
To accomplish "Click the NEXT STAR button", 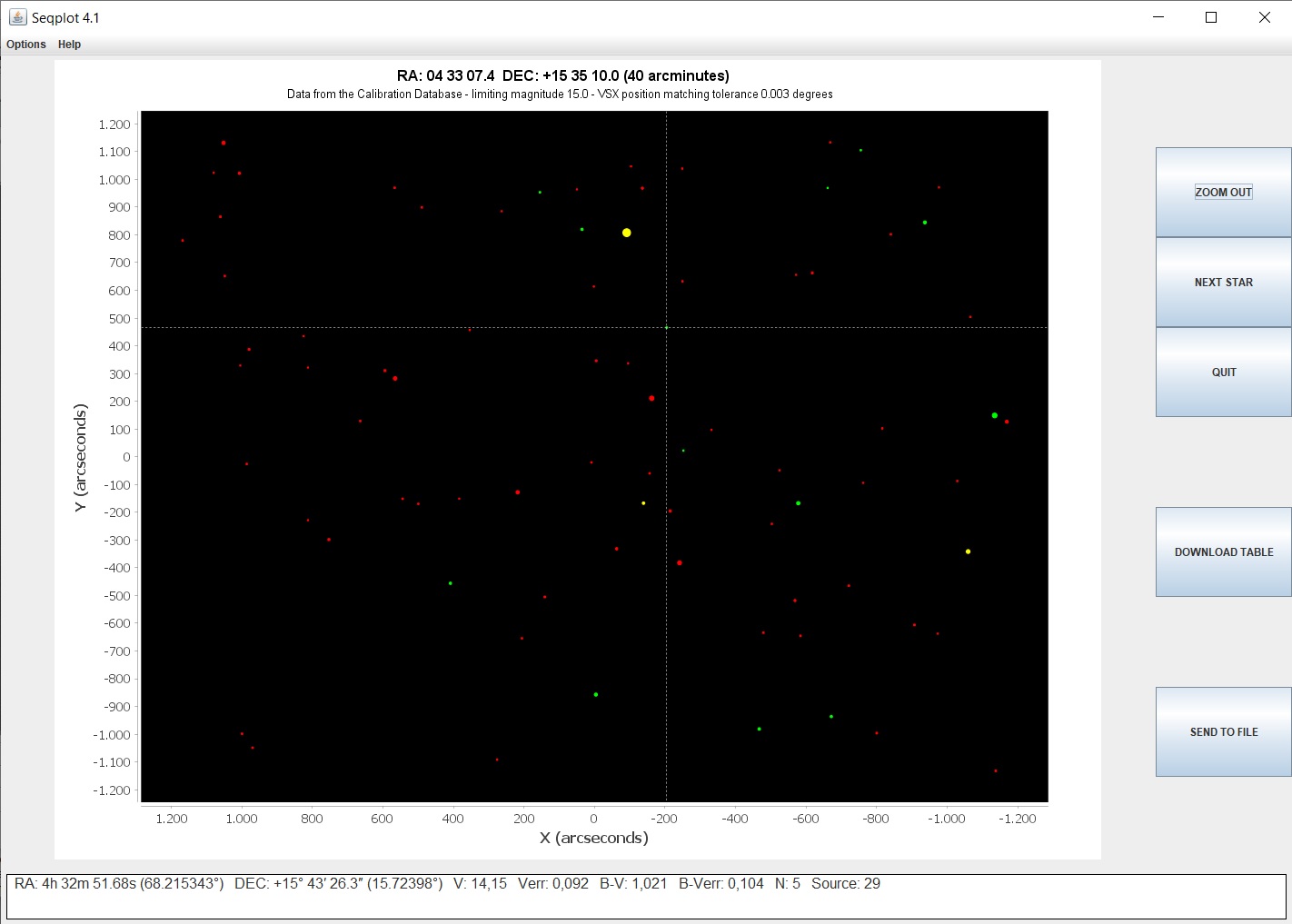I will (x=1223, y=282).
